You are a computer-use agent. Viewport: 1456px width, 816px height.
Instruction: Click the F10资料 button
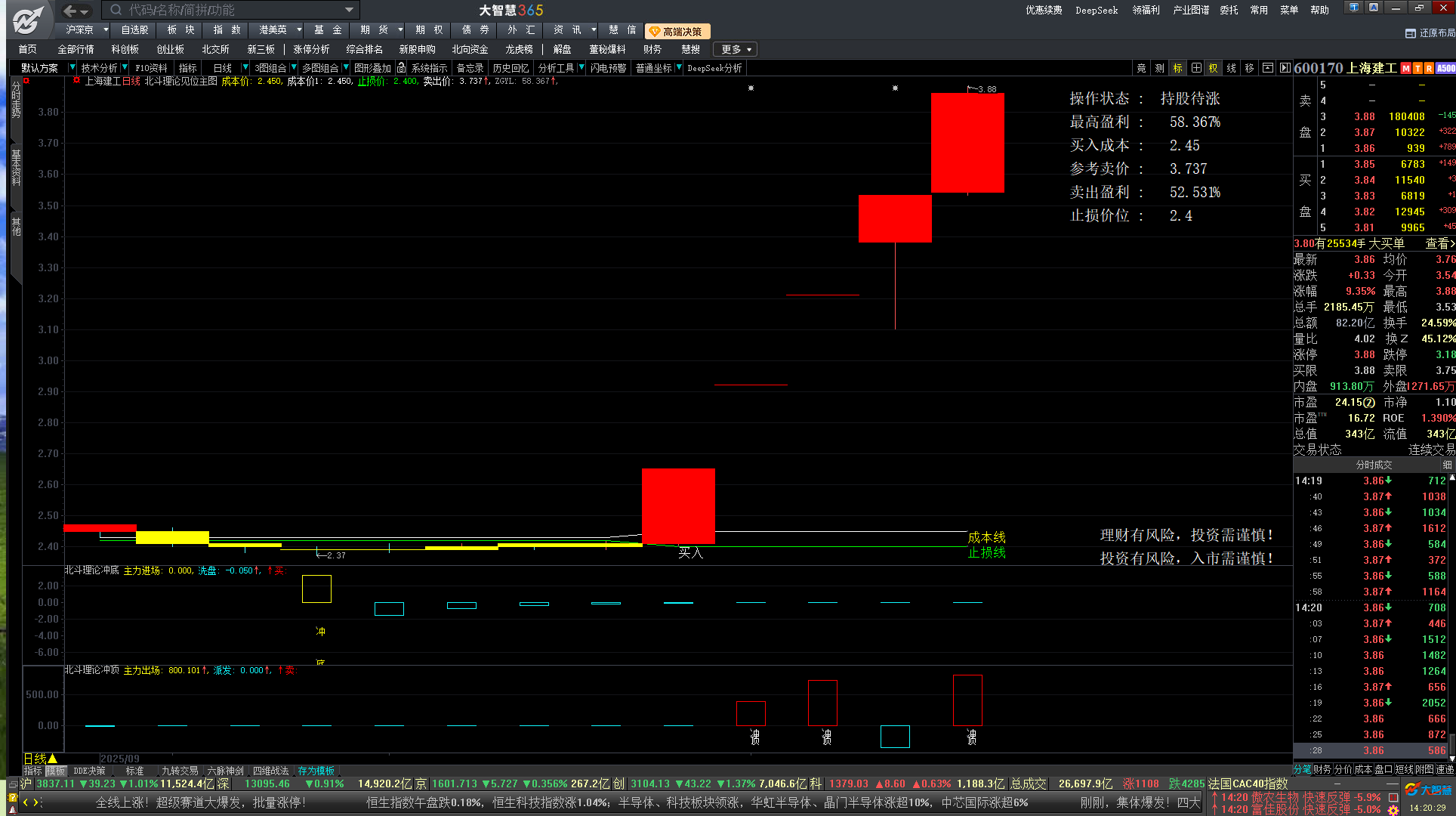click(151, 68)
